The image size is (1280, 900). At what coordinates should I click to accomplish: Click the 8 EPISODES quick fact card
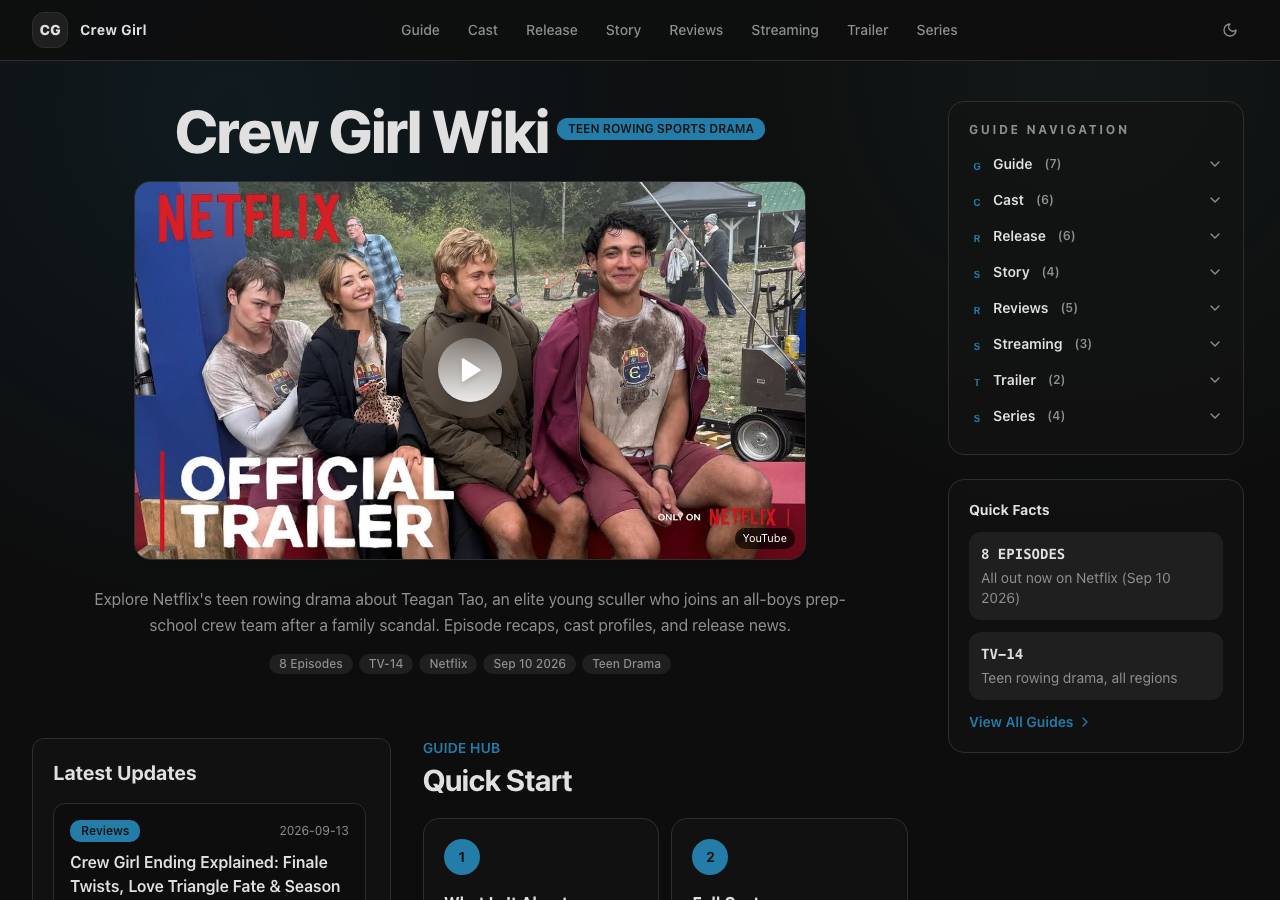(x=1096, y=576)
